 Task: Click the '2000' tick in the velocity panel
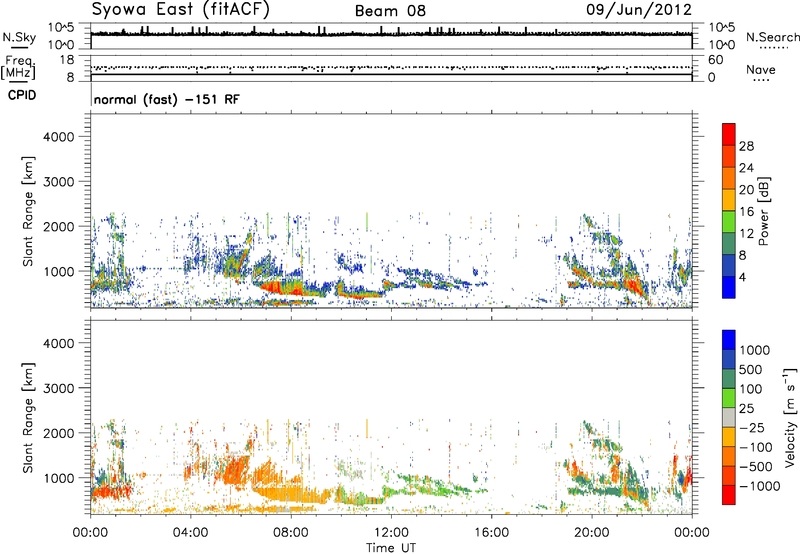pos(59,433)
